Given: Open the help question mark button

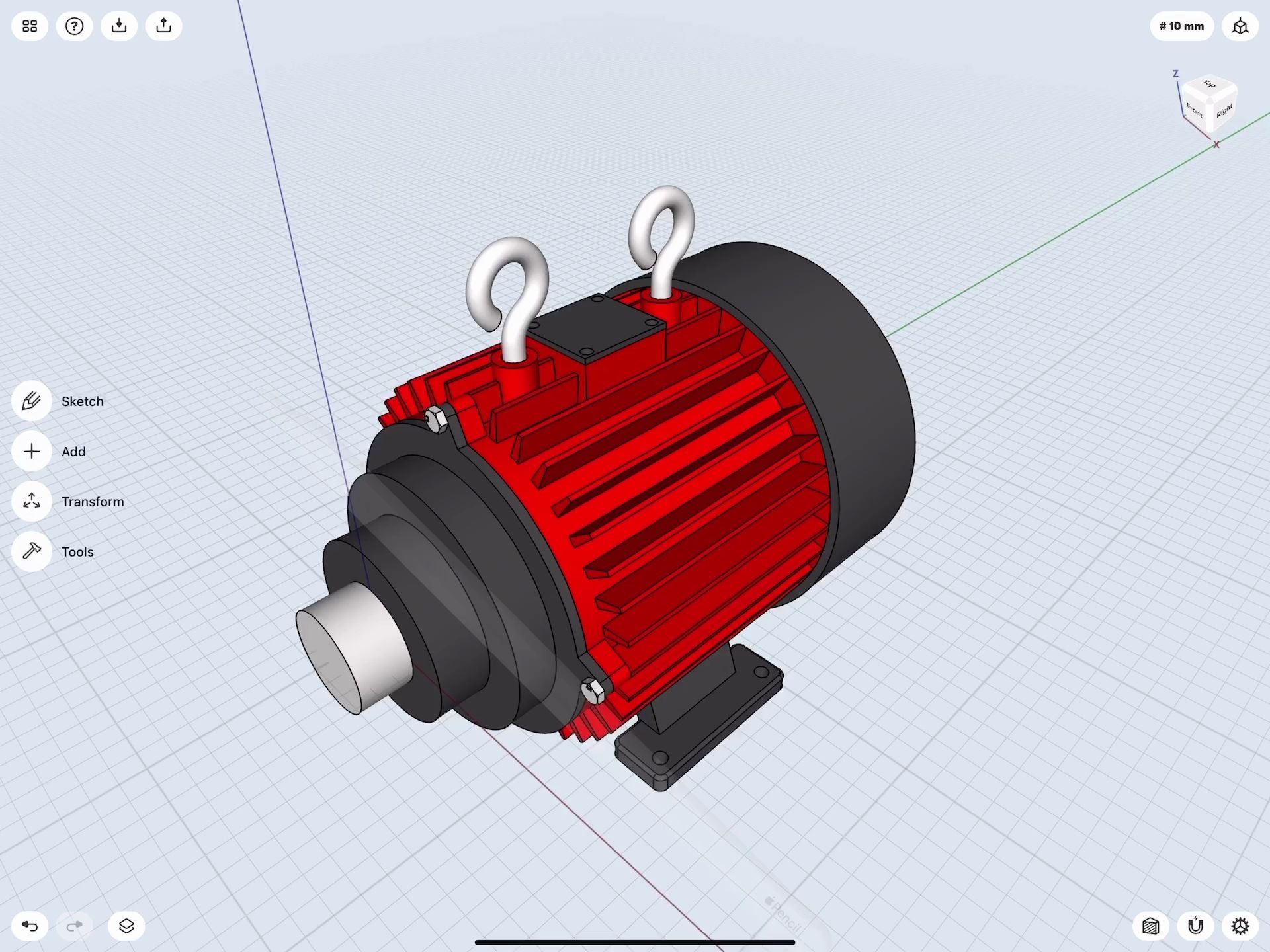Looking at the screenshot, I should pyautogui.click(x=74, y=26).
